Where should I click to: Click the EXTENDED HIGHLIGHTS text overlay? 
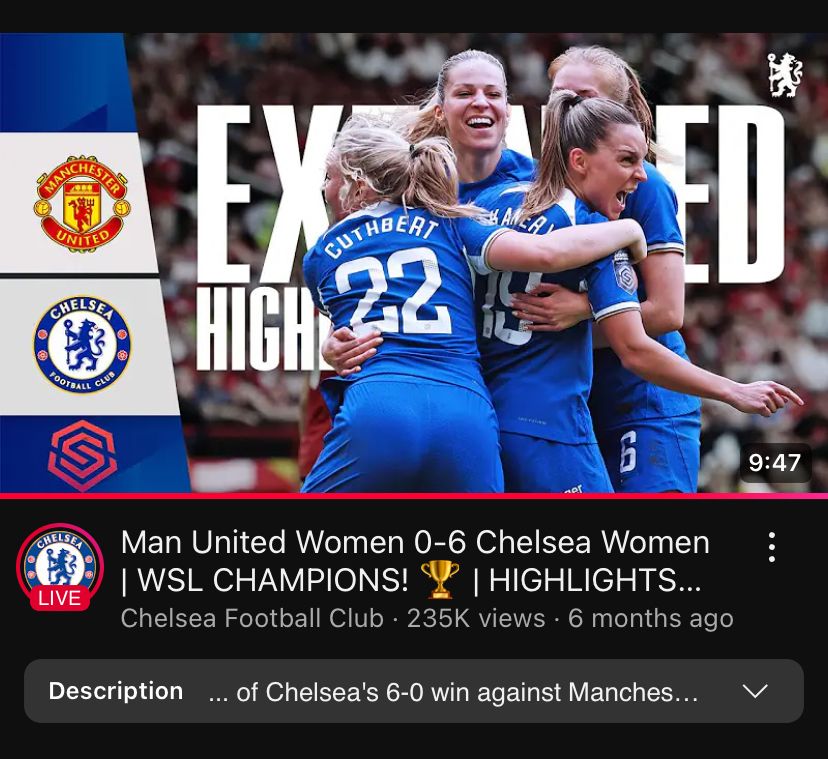491,238
